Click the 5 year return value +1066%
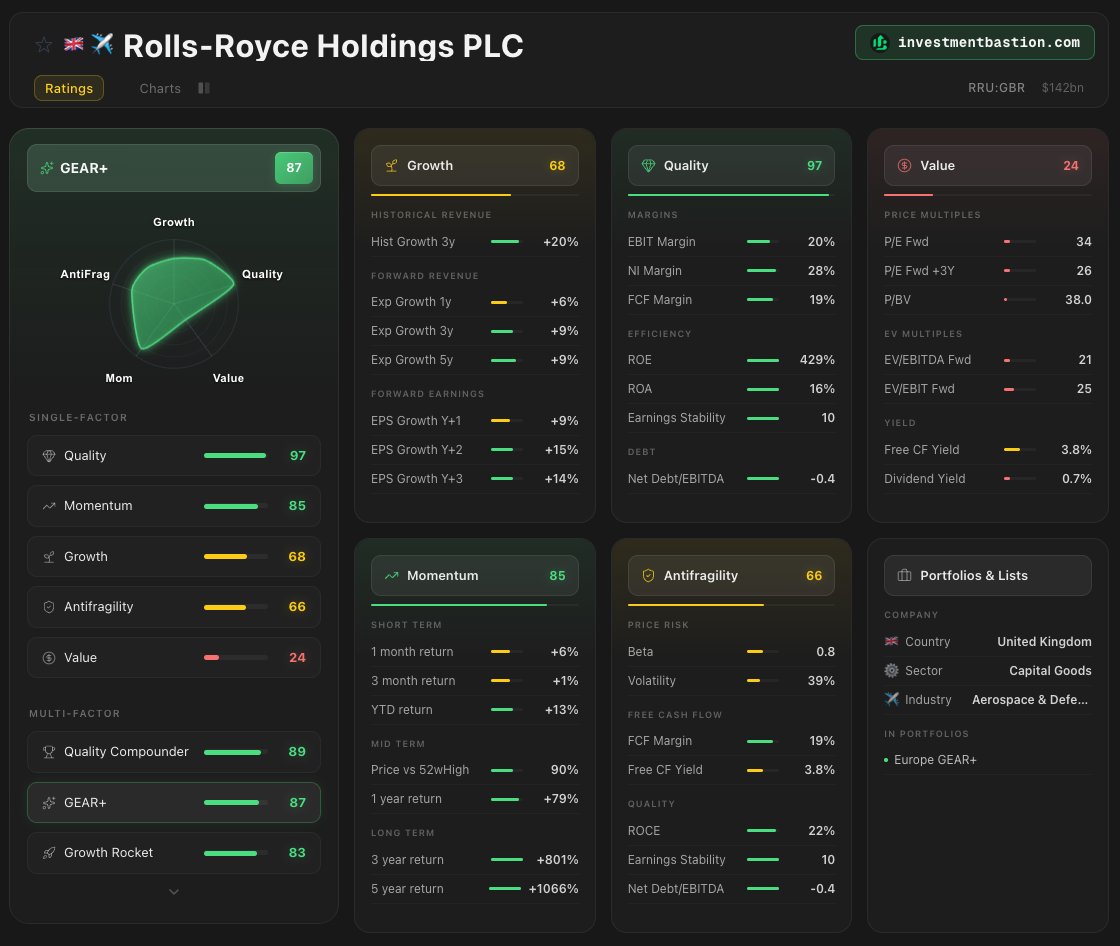Viewport: 1120px width, 946px height. pyautogui.click(x=553, y=889)
